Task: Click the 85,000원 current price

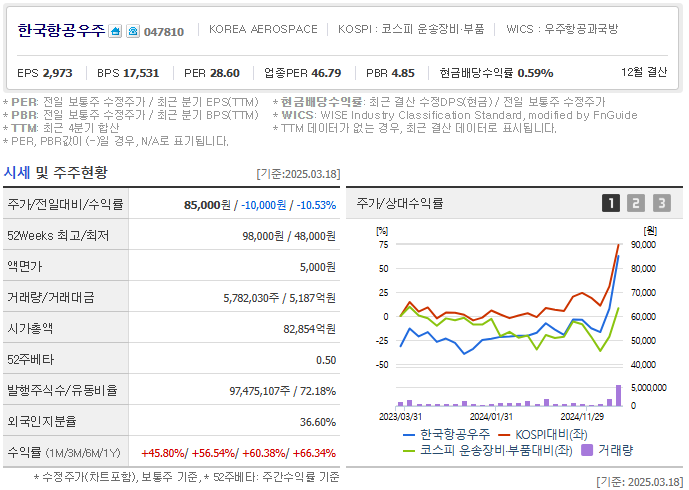Action: click(x=207, y=205)
